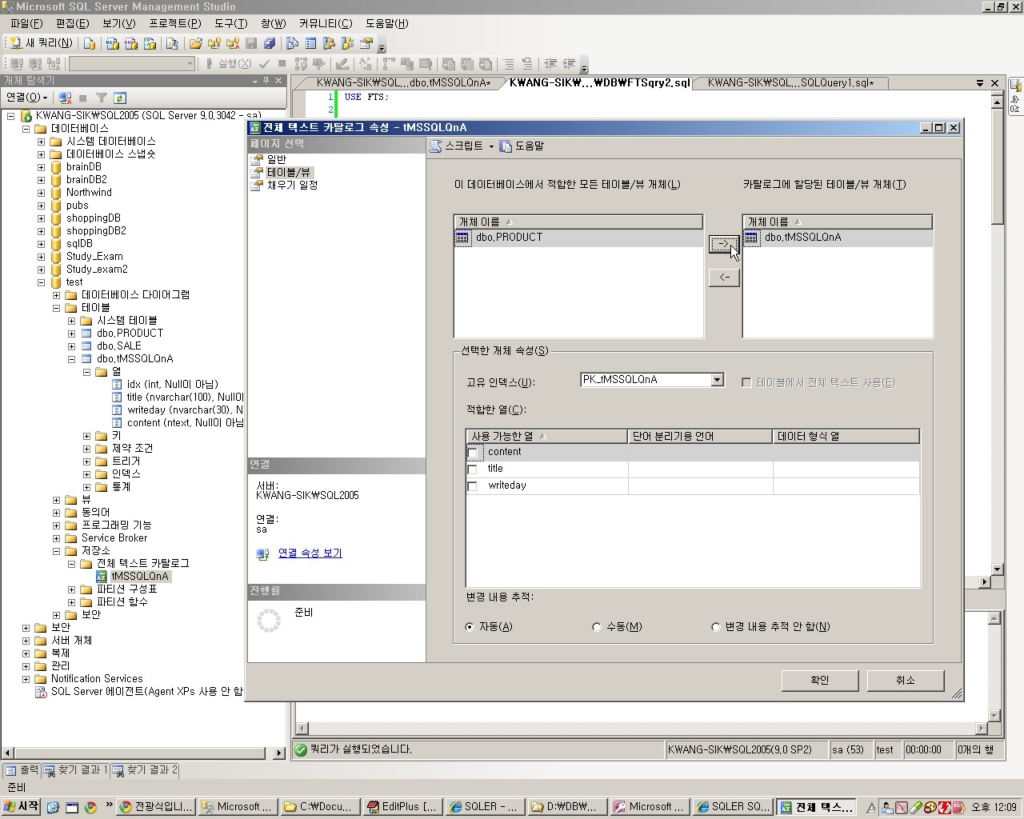Show the Summary page toolbar icon
Viewport: 1024px width, 819px height.
pyautogui.click(x=311, y=44)
